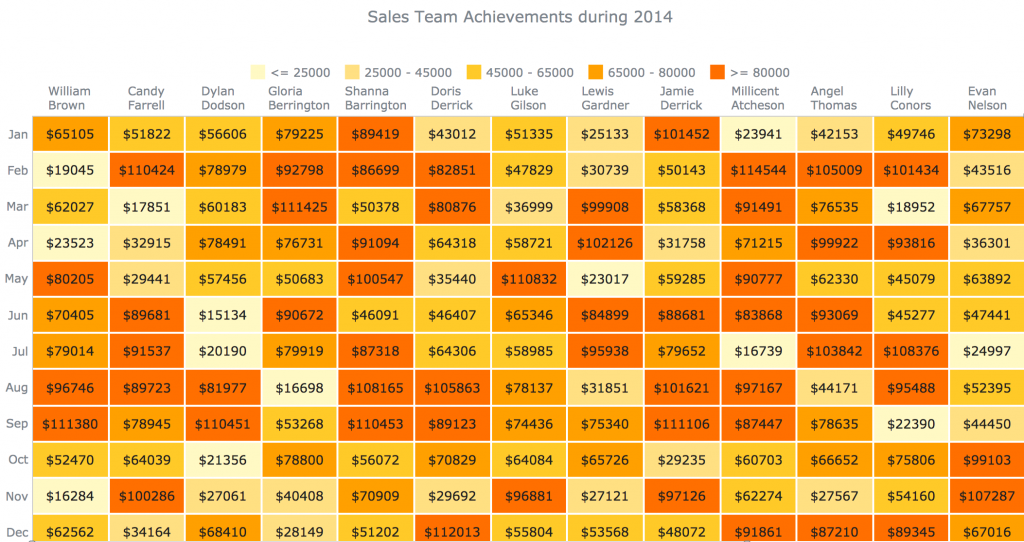Select the Lilly Conors column header
The width and height of the screenshot is (1024, 542).
coord(910,98)
